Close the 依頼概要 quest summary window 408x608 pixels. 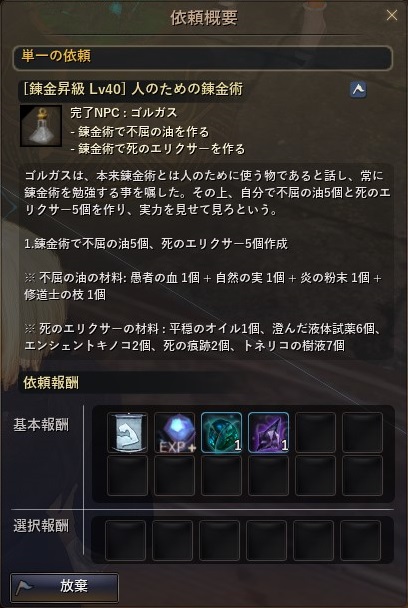(x=392, y=15)
